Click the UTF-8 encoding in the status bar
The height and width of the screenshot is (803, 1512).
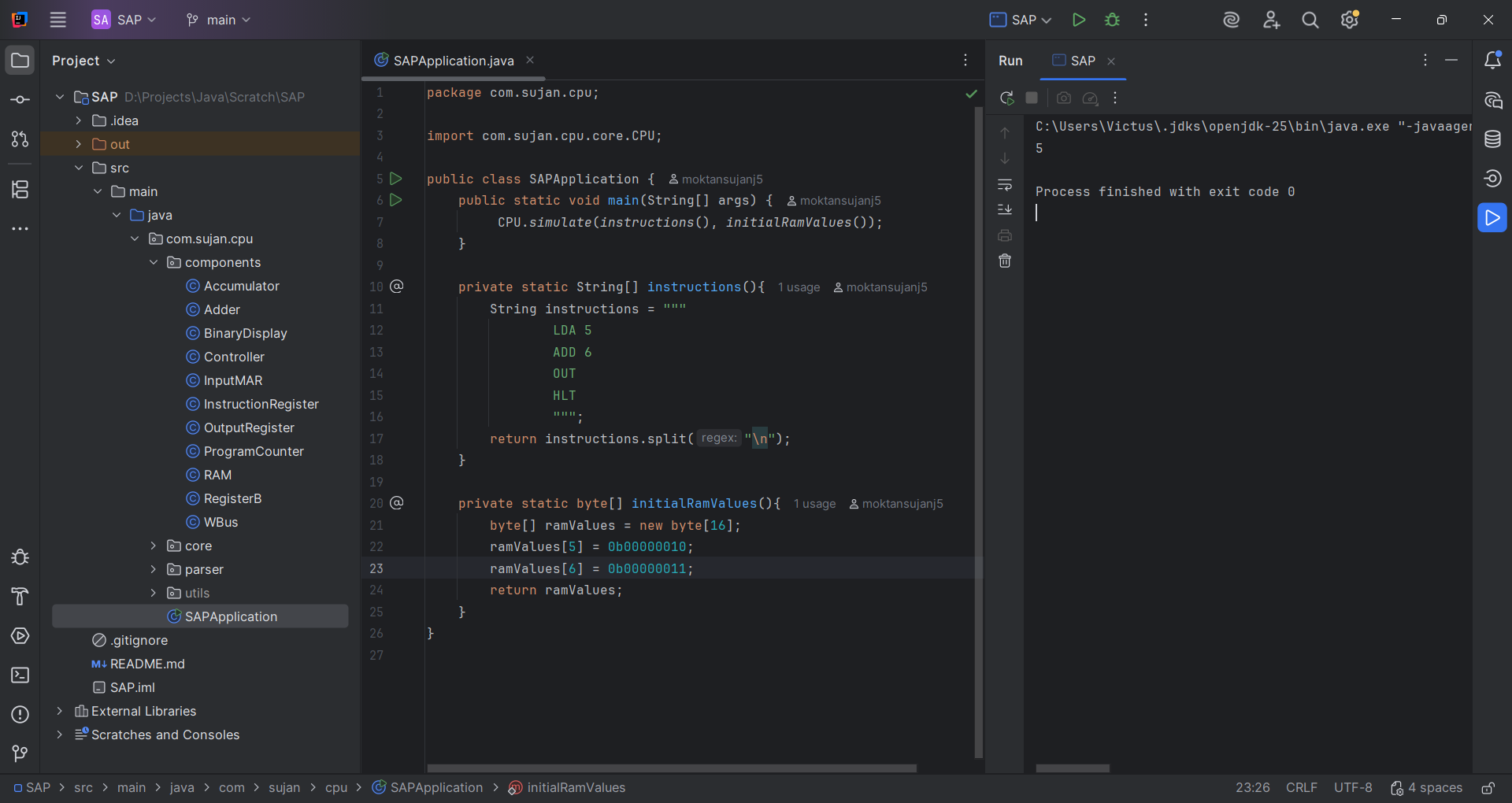(1352, 788)
